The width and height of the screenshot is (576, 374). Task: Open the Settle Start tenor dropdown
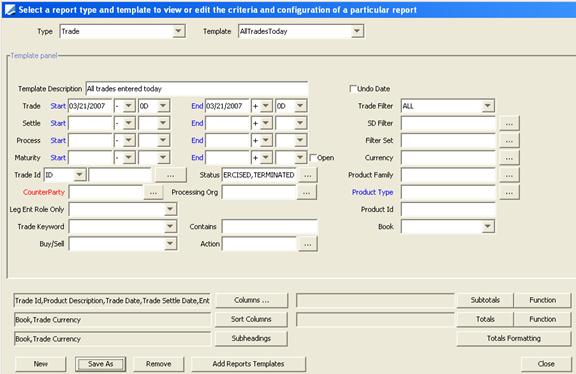tap(163, 123)
